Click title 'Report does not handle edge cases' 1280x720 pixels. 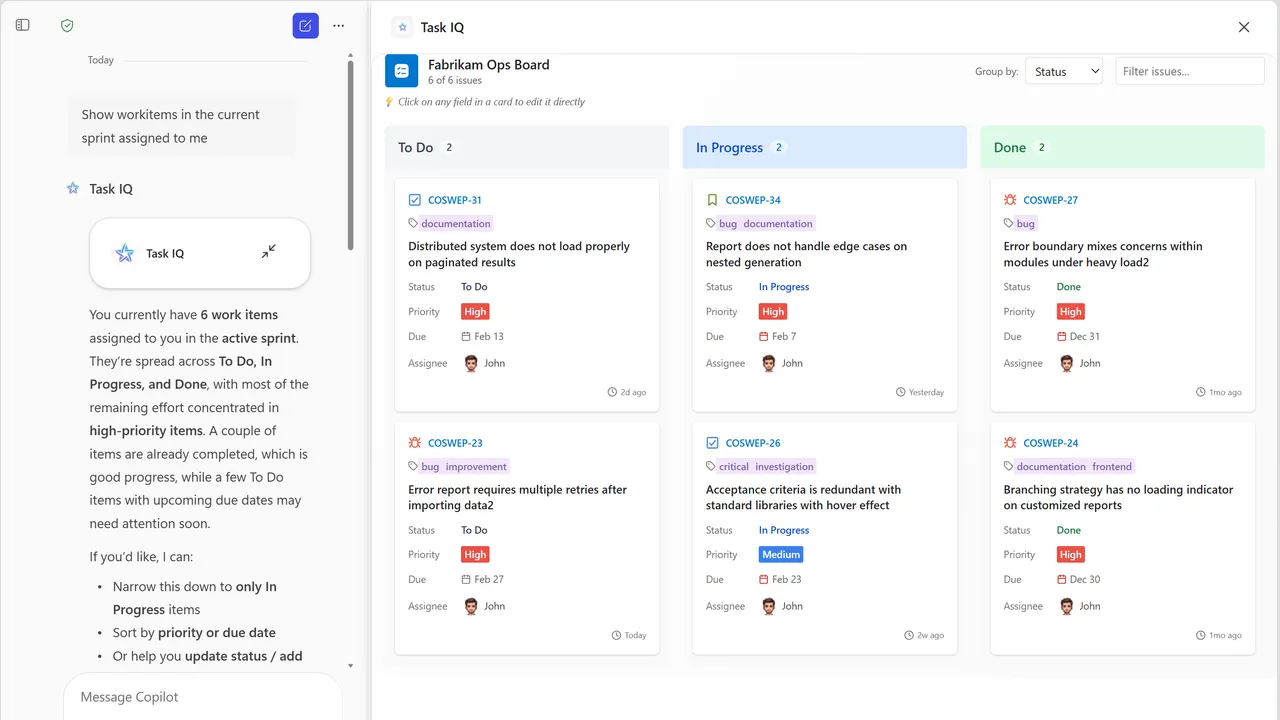[806, 254]
